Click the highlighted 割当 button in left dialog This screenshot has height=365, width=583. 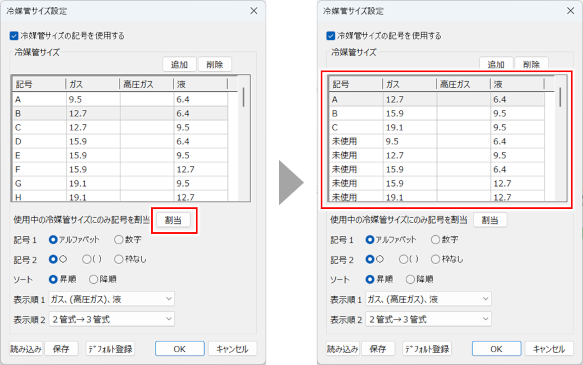click(x=173, y=220)
